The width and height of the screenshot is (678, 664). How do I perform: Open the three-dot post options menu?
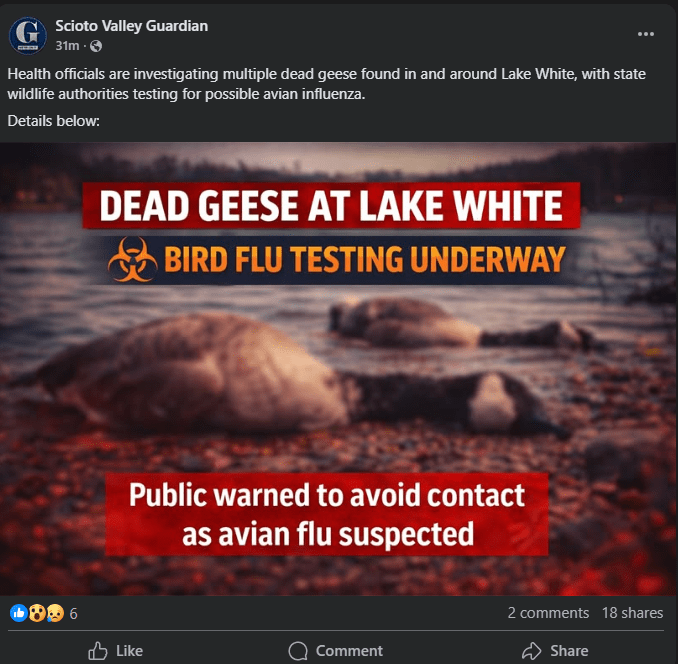[x=646, y=34]
